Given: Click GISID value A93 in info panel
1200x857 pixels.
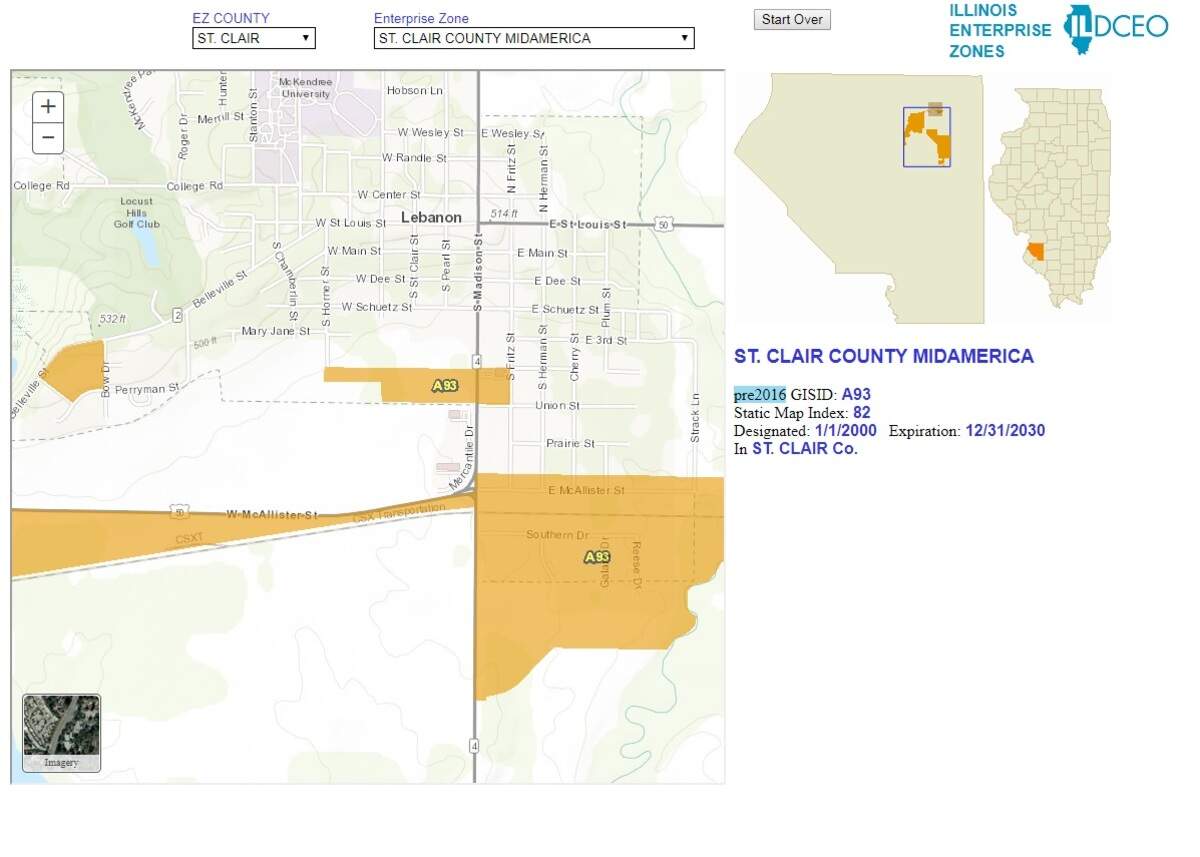Looking at the screenshot, I should pyautogui.click(x=856, y=394).
